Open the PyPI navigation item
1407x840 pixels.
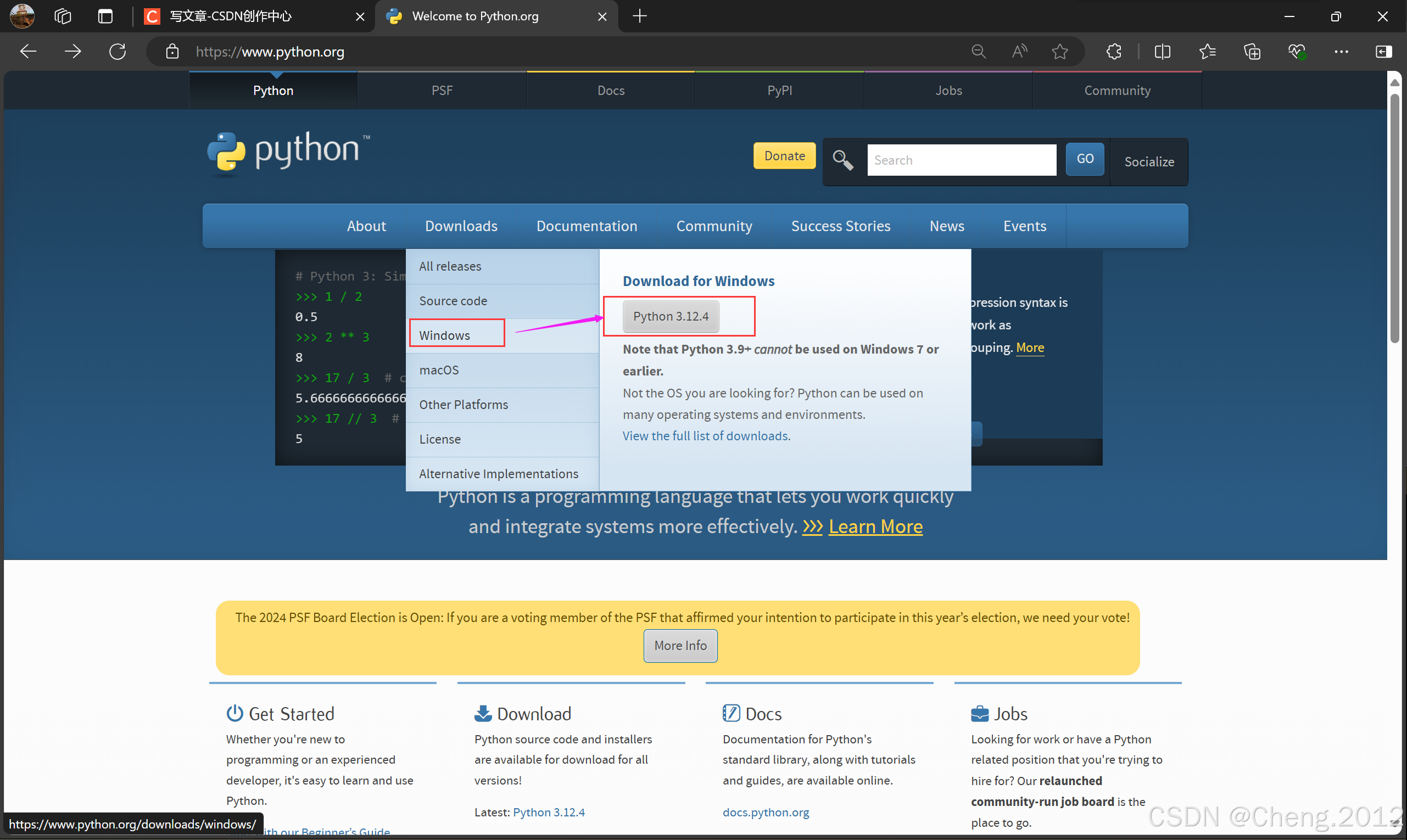pyautogui.click(x=779, y=89)
